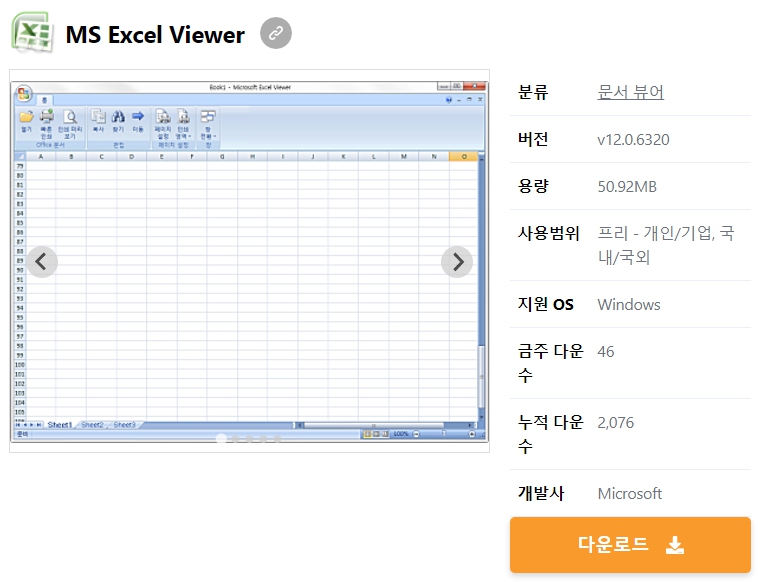
Task: Select the 홈 ribbon tab in the preview
Action: 45,100
